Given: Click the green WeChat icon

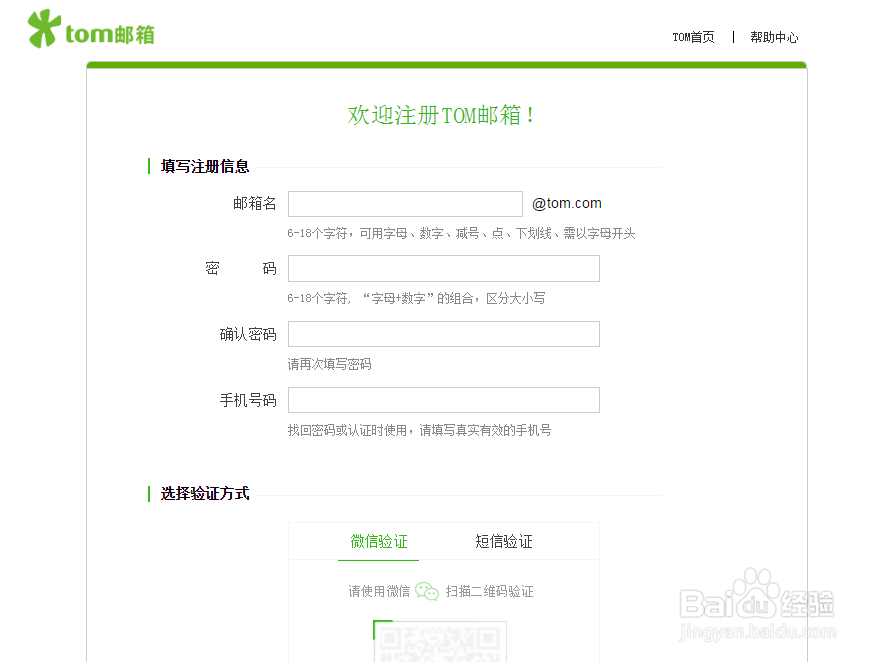Looking at the screenshot, I should (x=427, y=591).
